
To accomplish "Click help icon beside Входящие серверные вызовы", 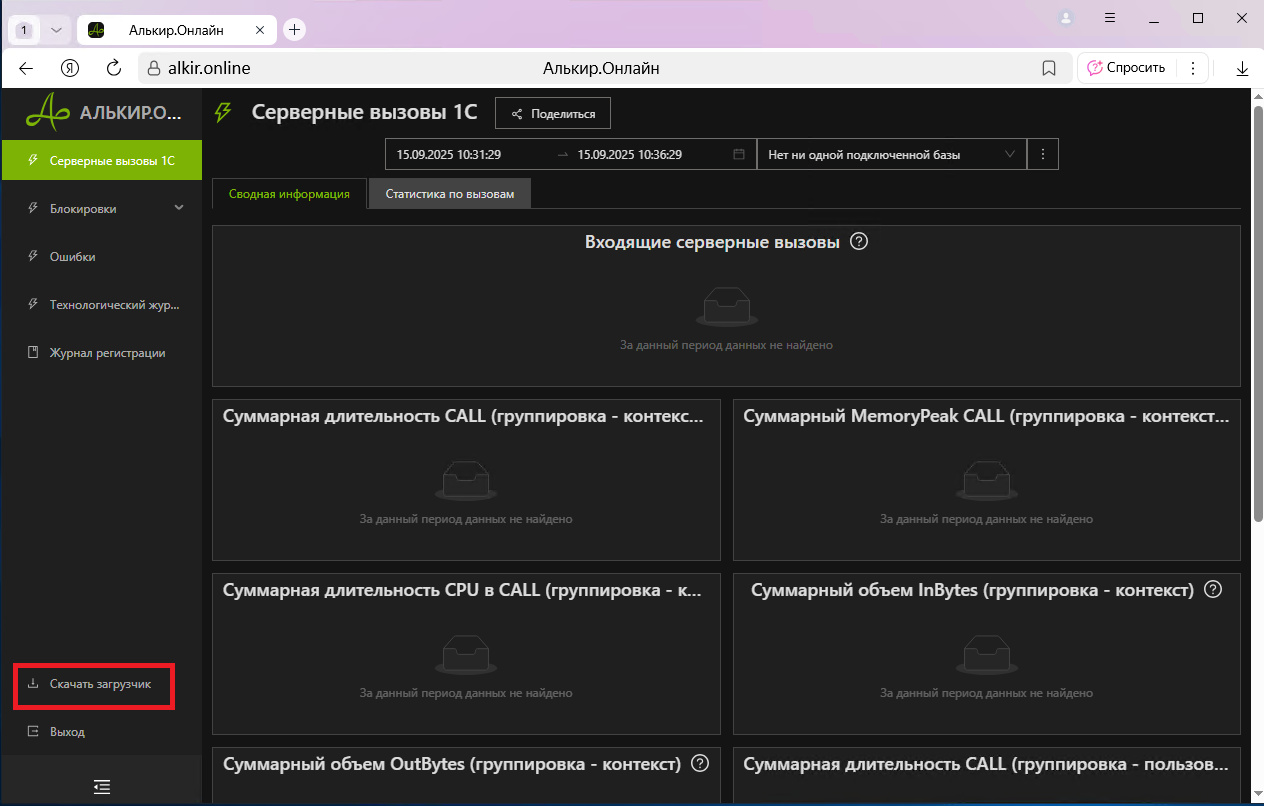I will 858,242.
